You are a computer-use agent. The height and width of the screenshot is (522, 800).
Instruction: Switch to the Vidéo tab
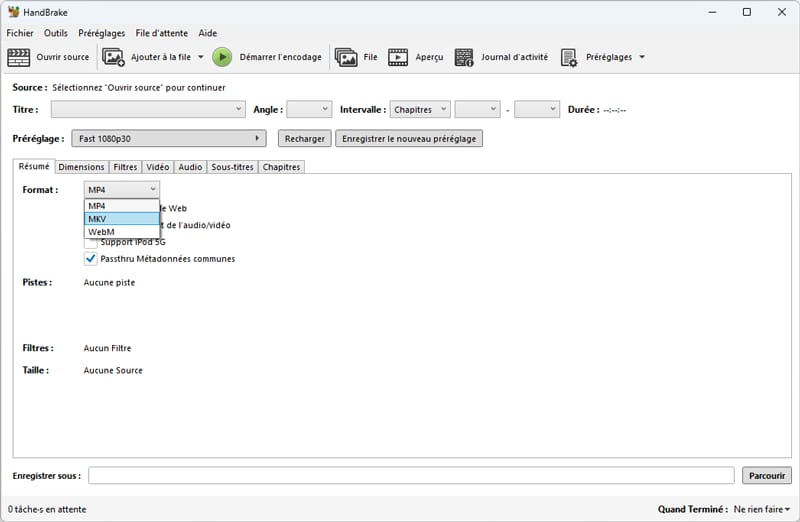(x=158, y=167)
